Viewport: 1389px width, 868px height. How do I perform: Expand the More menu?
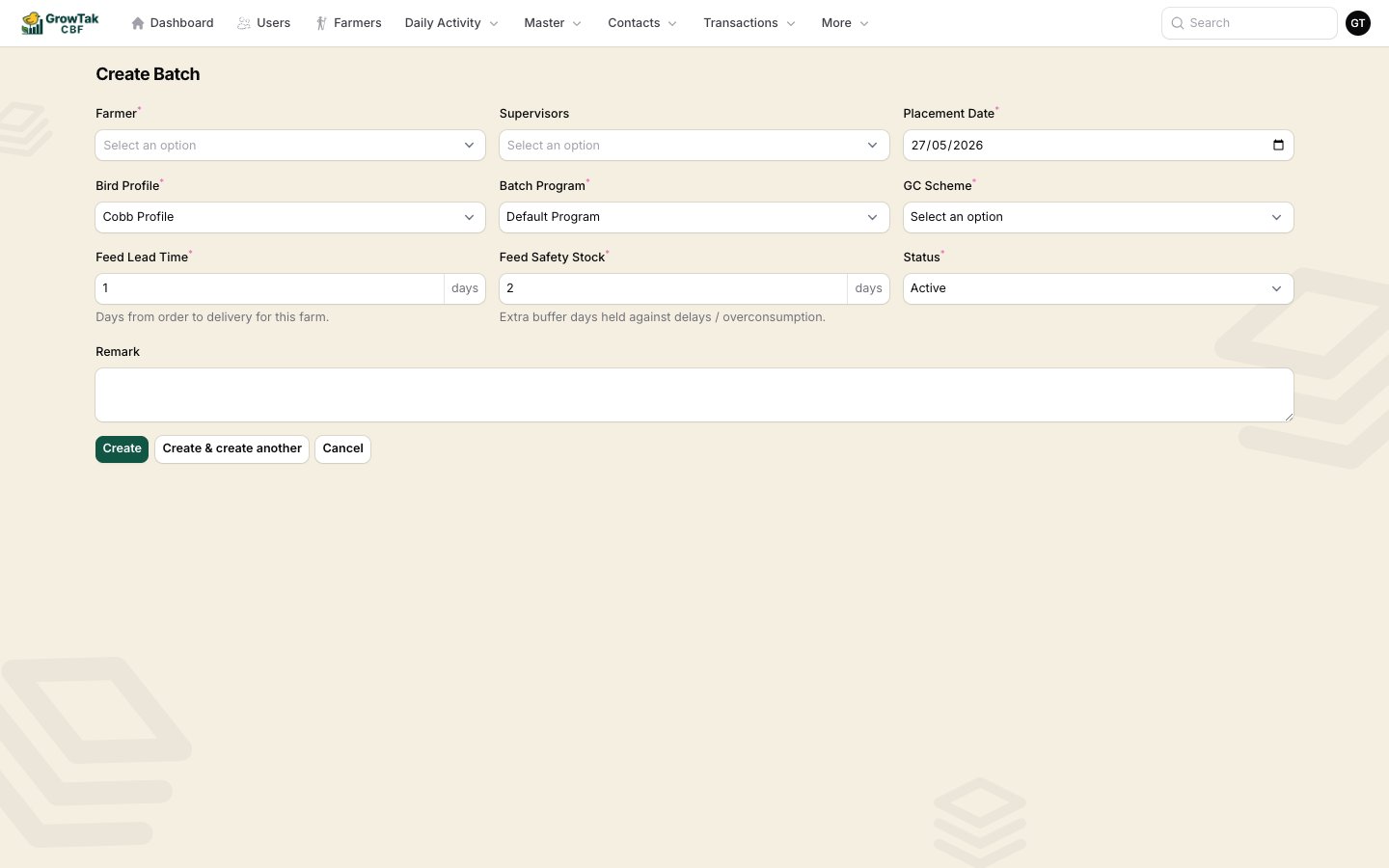coord(845,23)
